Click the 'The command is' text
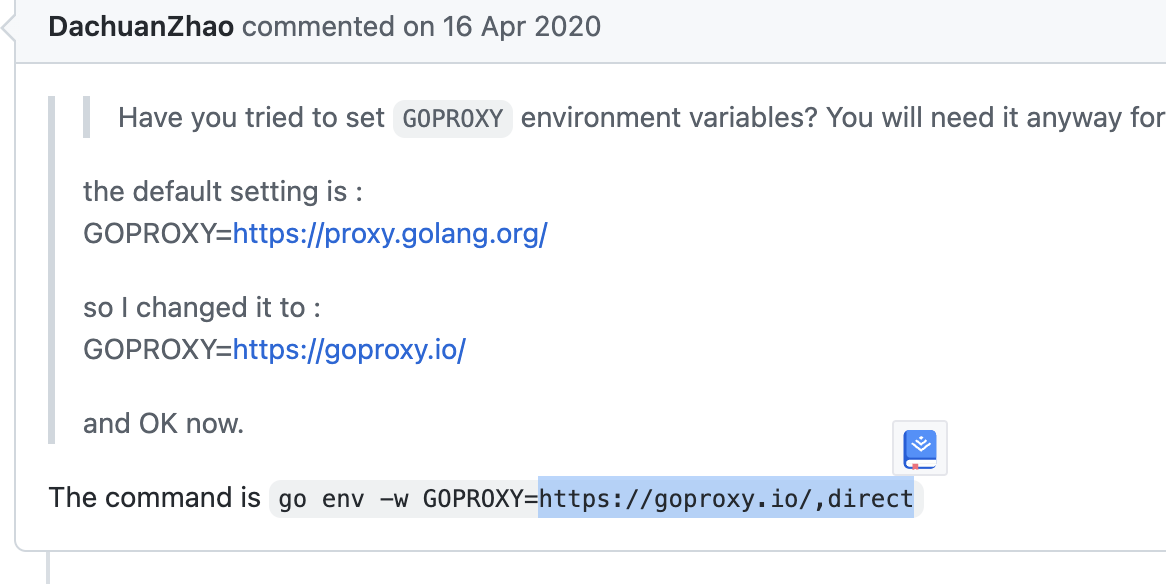This screenshot has width=1166, height=584. tap(155, 498)
